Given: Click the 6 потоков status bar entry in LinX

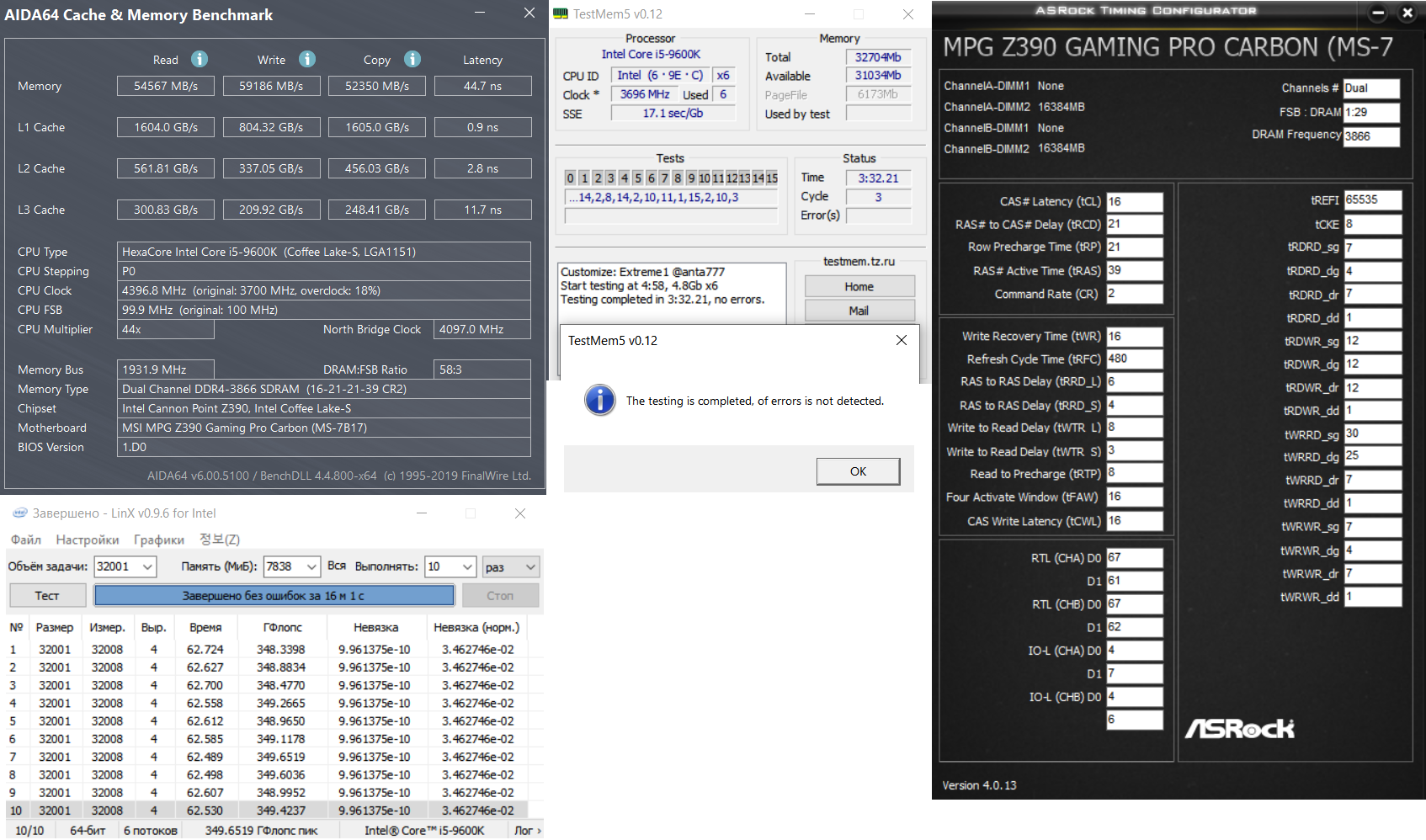Looking at the screenshot, I should (151, 831).
